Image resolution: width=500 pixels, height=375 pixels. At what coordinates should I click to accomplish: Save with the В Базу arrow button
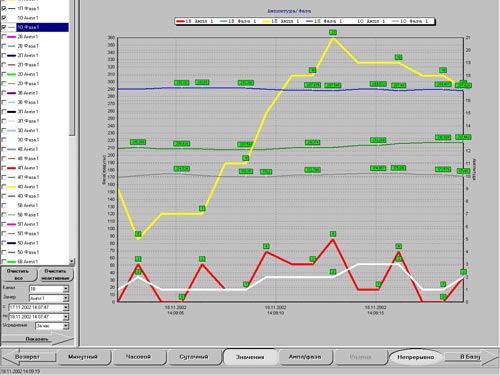tap(471, 357)
